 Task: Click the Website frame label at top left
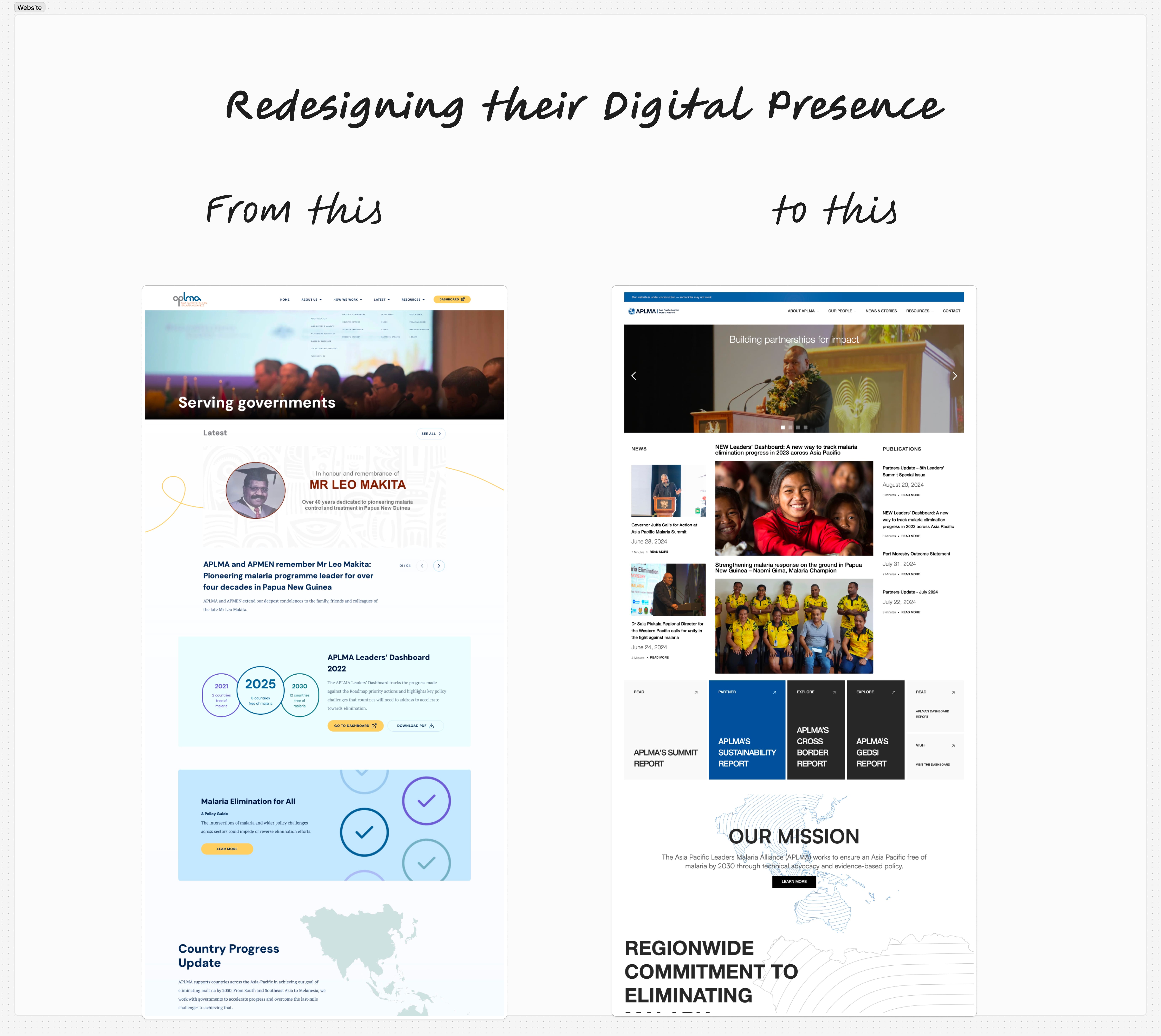pyautogui.click(x=30, y=7)
